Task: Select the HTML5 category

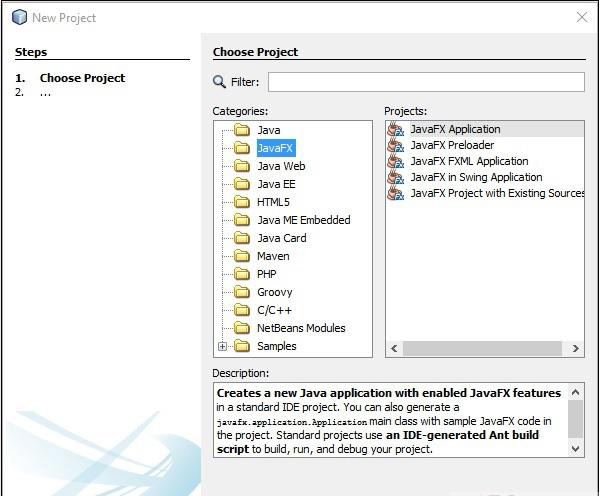Action: coord(273,202)
